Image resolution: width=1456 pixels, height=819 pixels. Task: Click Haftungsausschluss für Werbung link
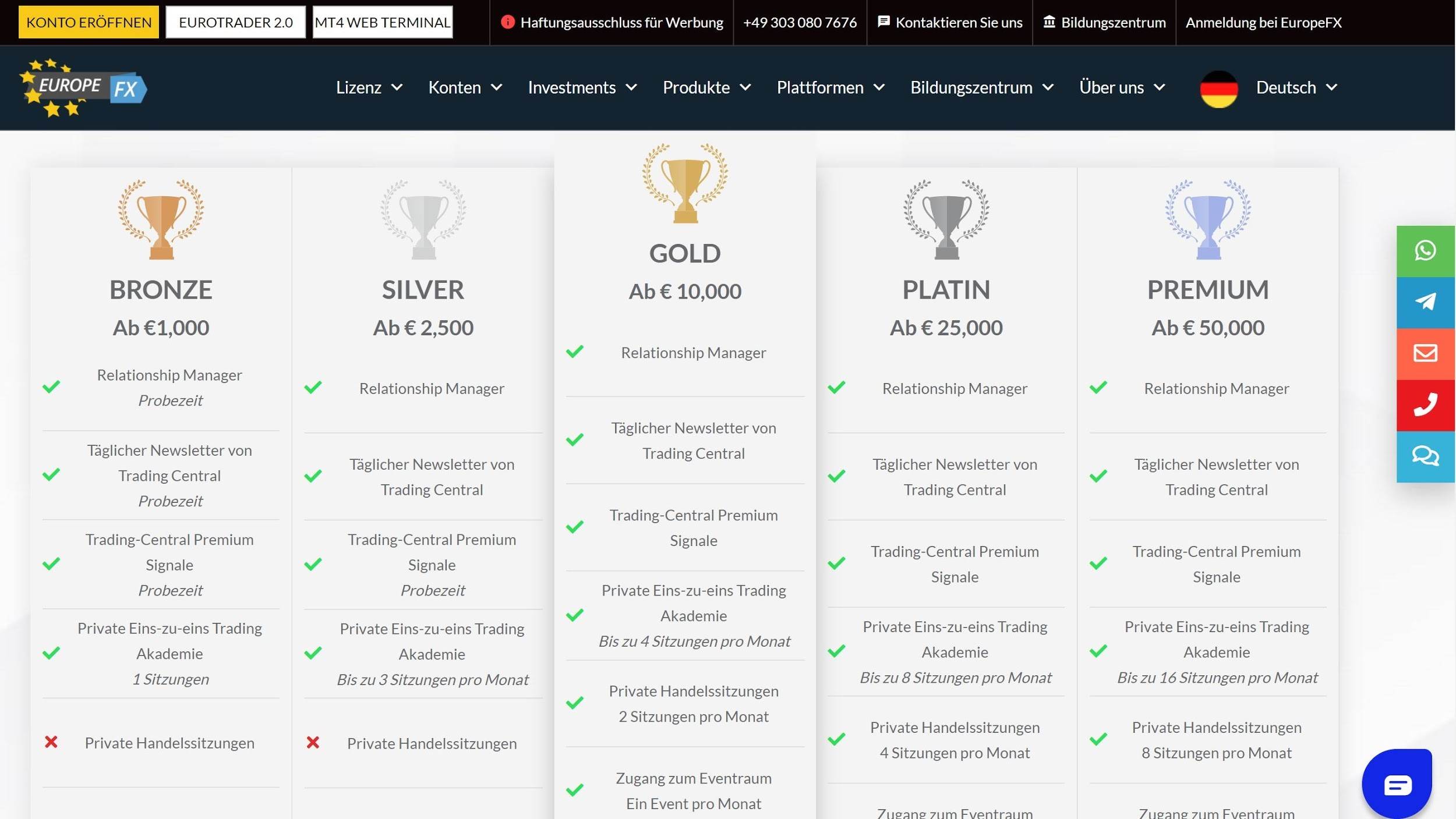click(612, 22)
